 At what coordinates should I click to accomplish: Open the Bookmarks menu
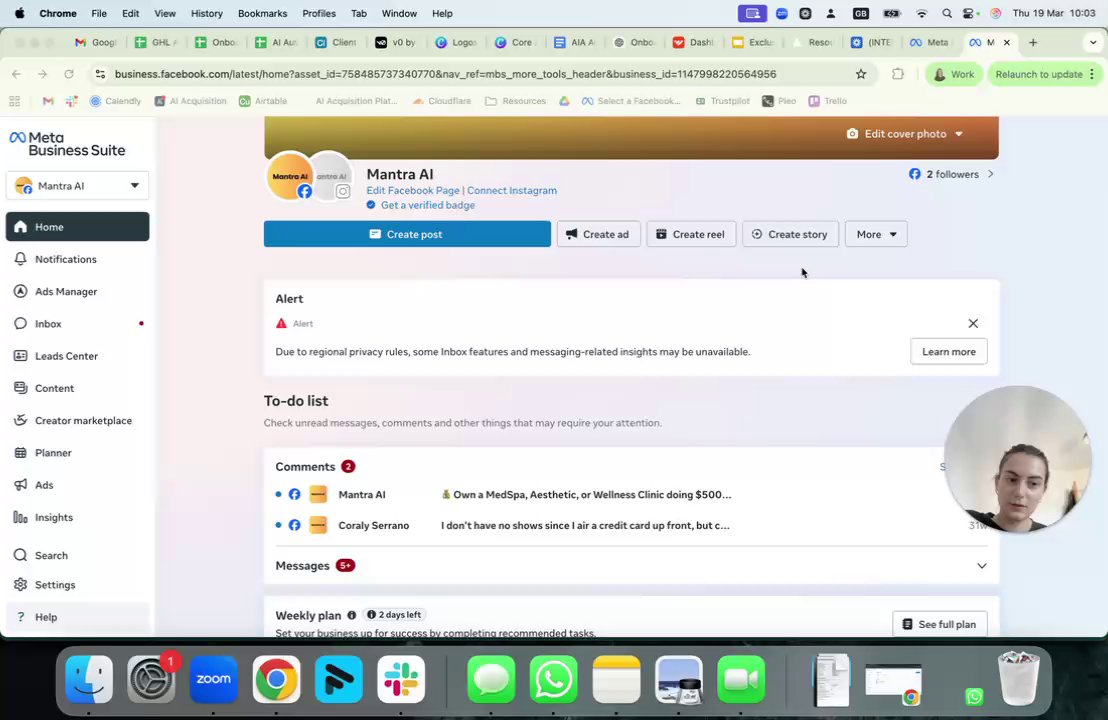262,13
